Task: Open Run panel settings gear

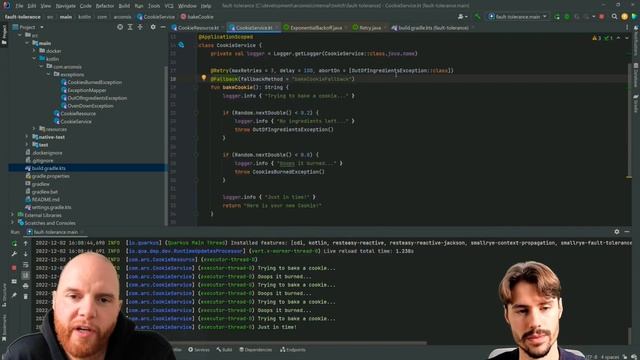Action: (x=617, y=231)
